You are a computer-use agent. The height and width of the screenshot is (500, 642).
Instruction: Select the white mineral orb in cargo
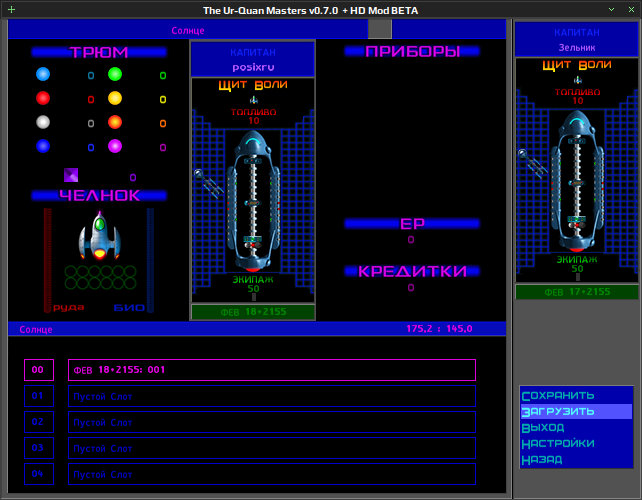43,122
